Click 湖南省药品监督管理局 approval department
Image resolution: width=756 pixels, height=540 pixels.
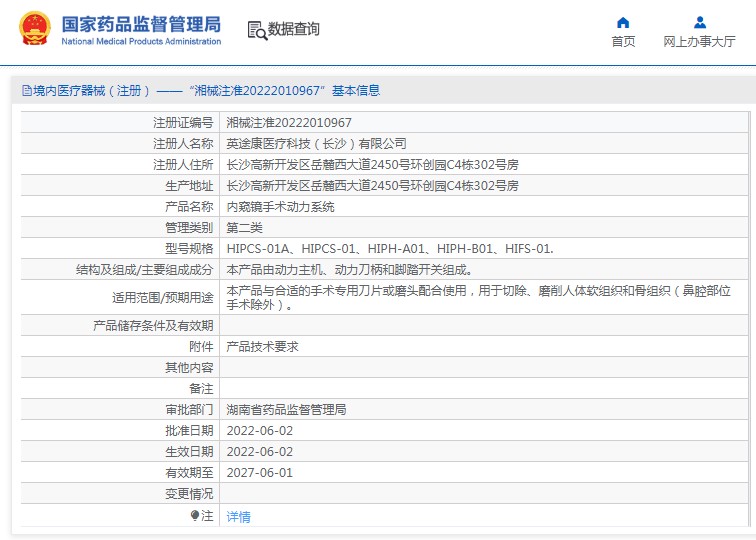click(x=286, y=410)
